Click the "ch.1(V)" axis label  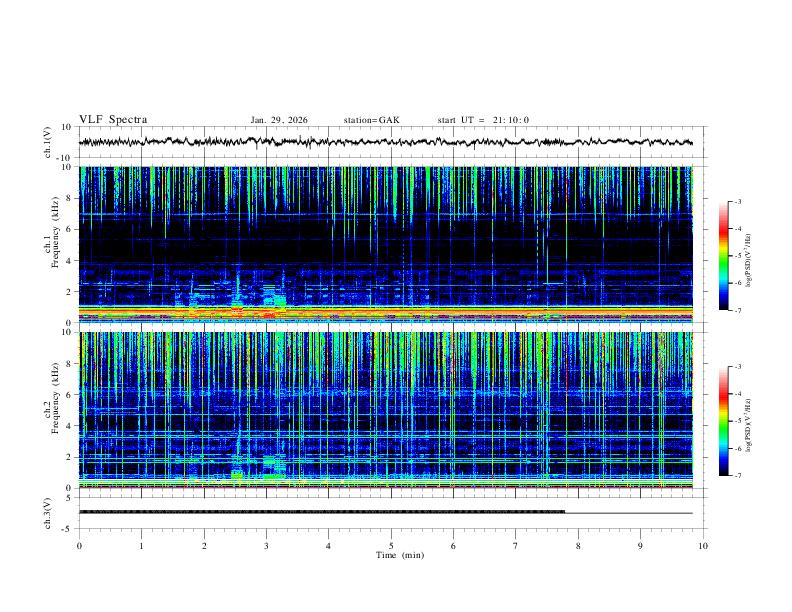(48, 142)
